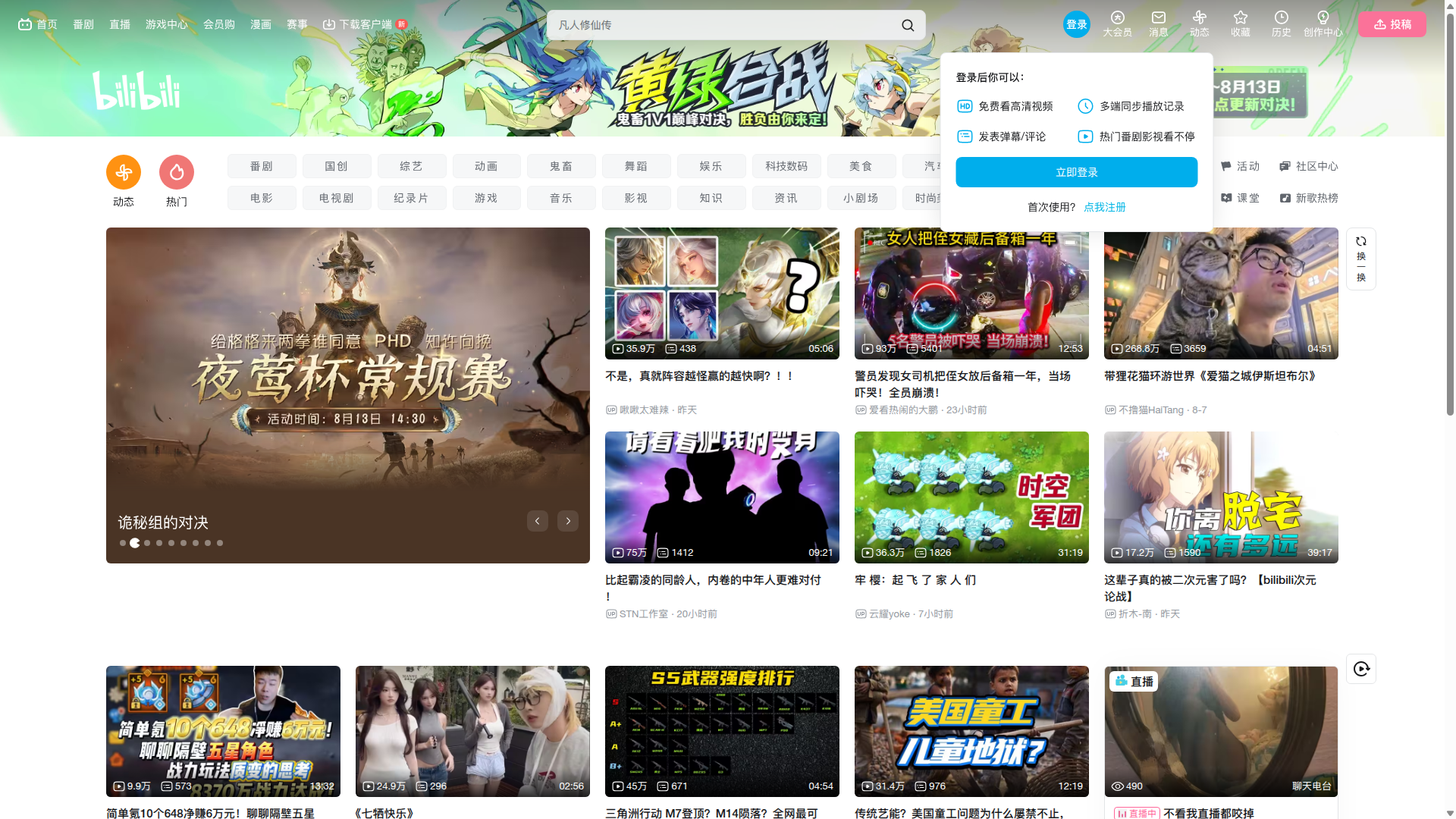
Task: Click the orange 动态 circle icon
Action: coord(124,172)
